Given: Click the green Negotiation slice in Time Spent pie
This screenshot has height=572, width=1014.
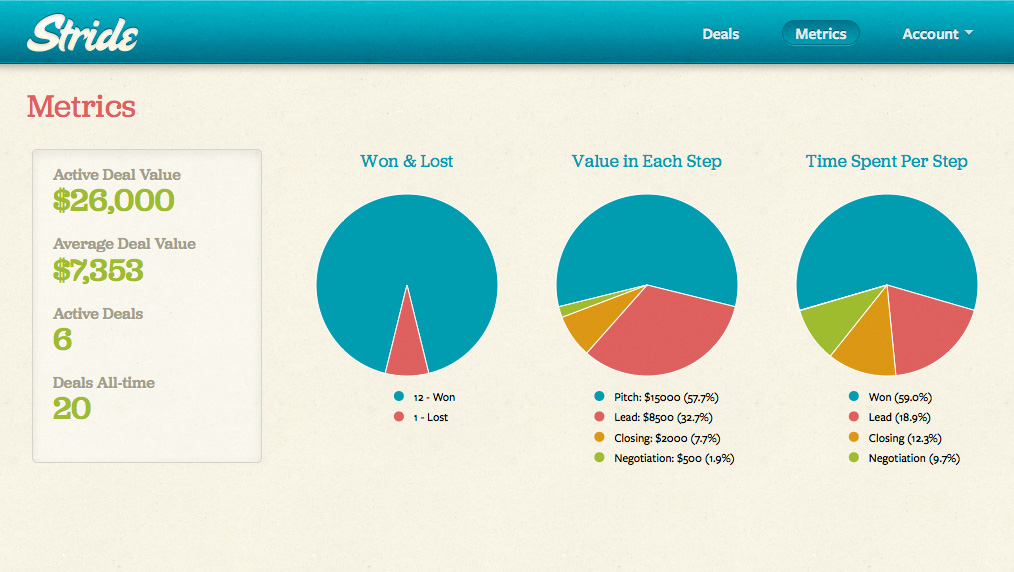Looking at the screenshot, I should pyautogui.click(x=834, y=320).
